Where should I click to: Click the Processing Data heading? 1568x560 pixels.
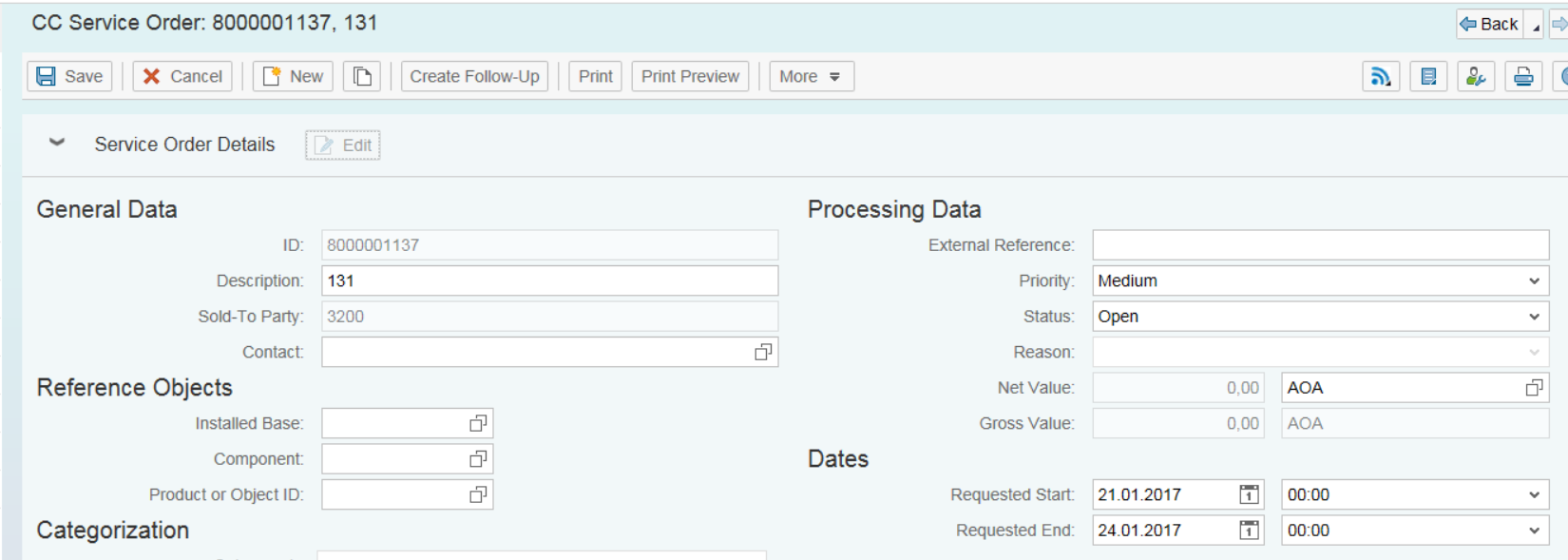894,209
